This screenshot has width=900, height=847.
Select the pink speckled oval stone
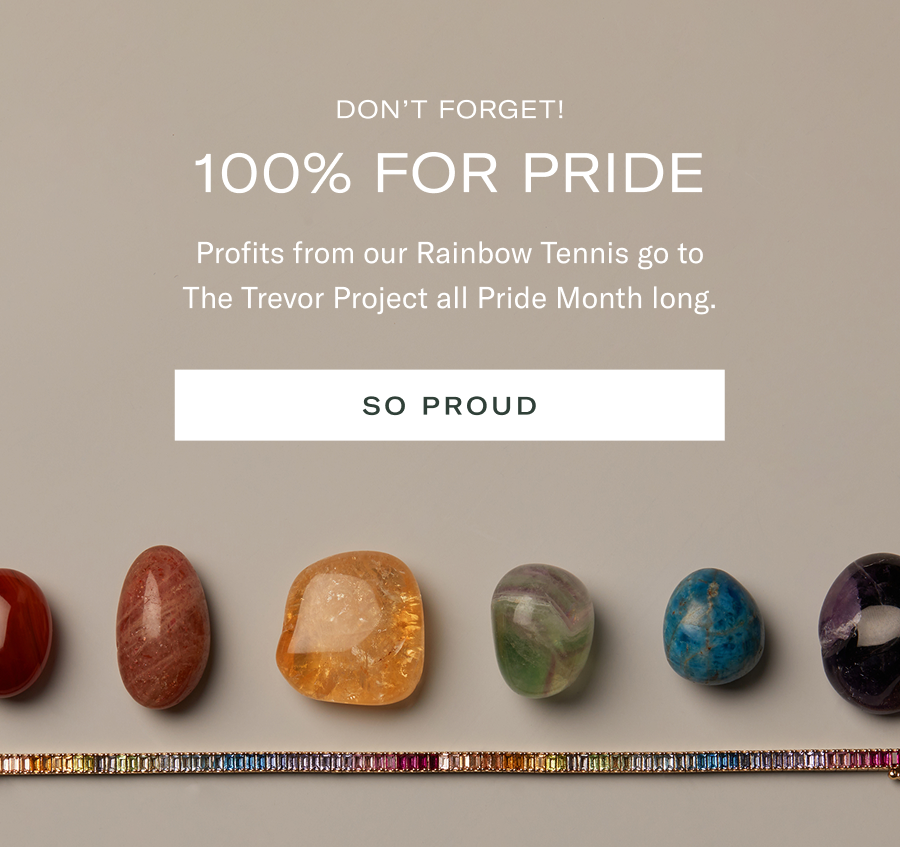[x=163, y=627]
